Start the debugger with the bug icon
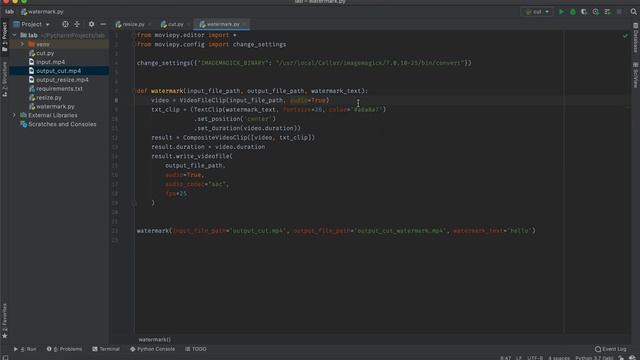This screenshot has width=640, height=360. coord(573,12)
